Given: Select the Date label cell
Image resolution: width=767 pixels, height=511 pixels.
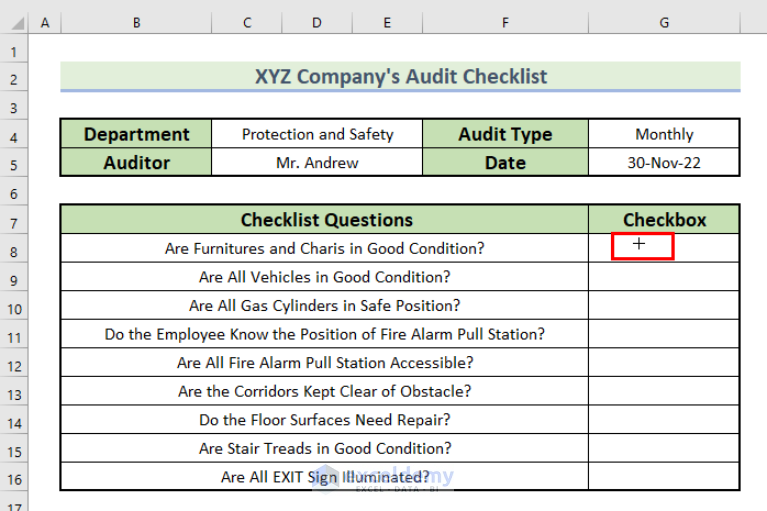Looking at the screenshot, I should click(x=505, y=162).
